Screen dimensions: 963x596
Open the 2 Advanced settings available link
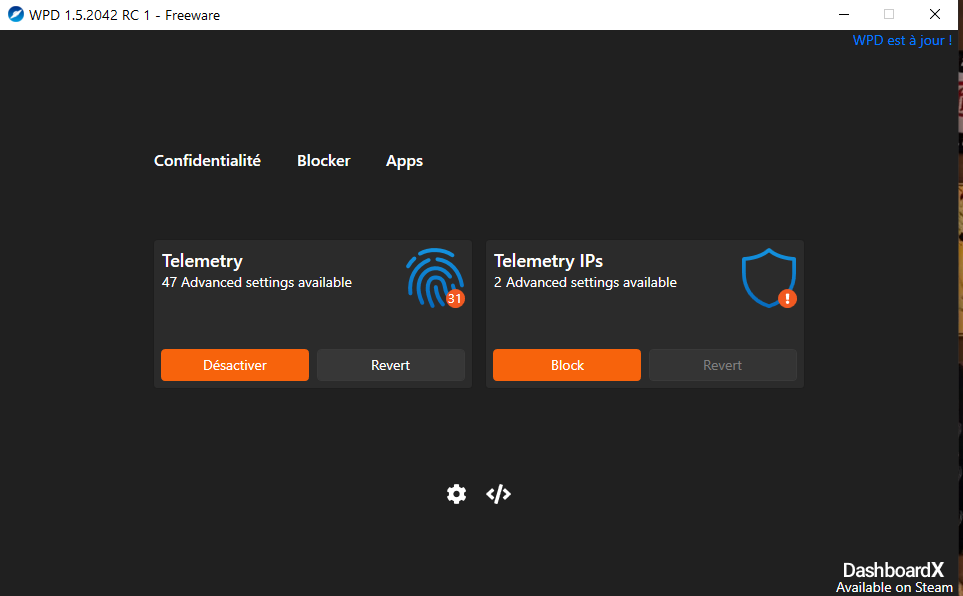[585, 283]
